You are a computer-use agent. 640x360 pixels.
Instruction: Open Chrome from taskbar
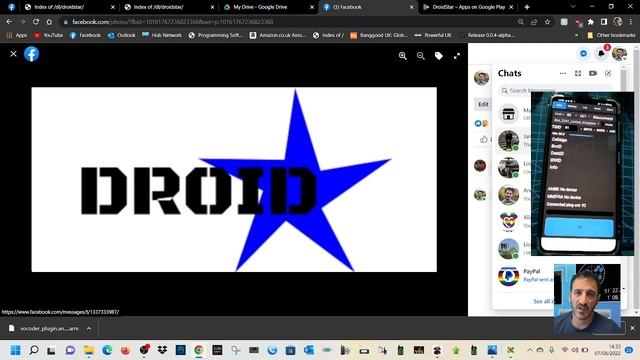pos(199,350)
